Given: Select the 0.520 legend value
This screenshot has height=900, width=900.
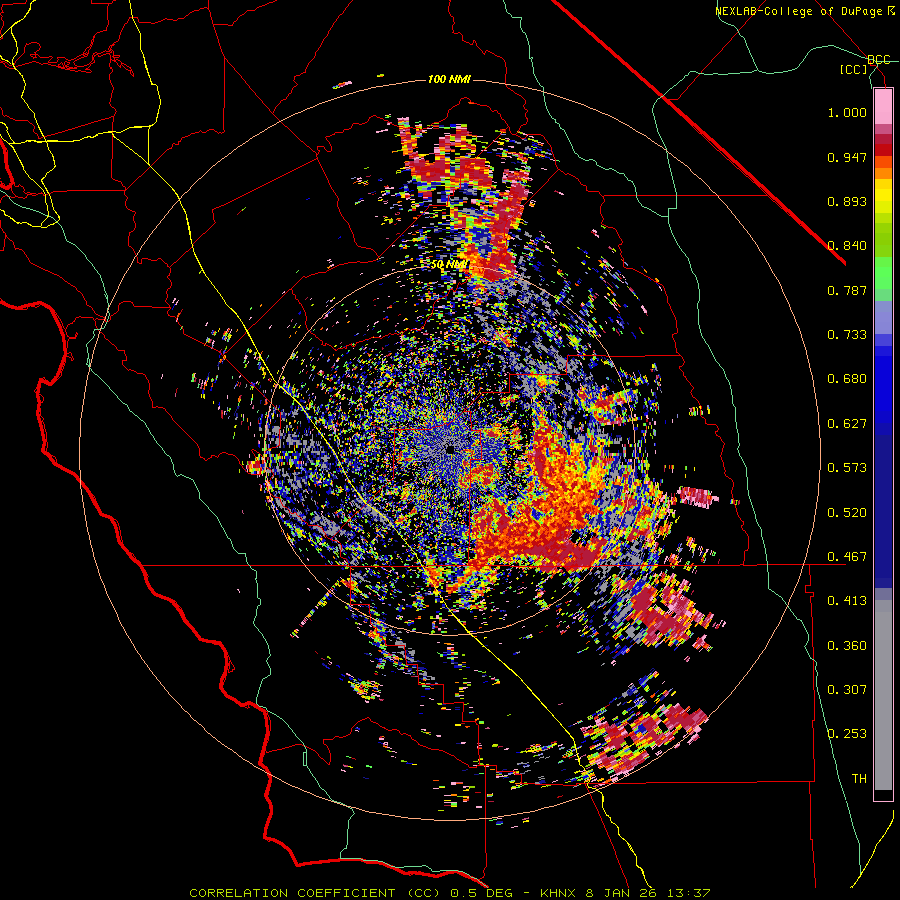Looking at the screenshot, I should [x=847, y=513].
